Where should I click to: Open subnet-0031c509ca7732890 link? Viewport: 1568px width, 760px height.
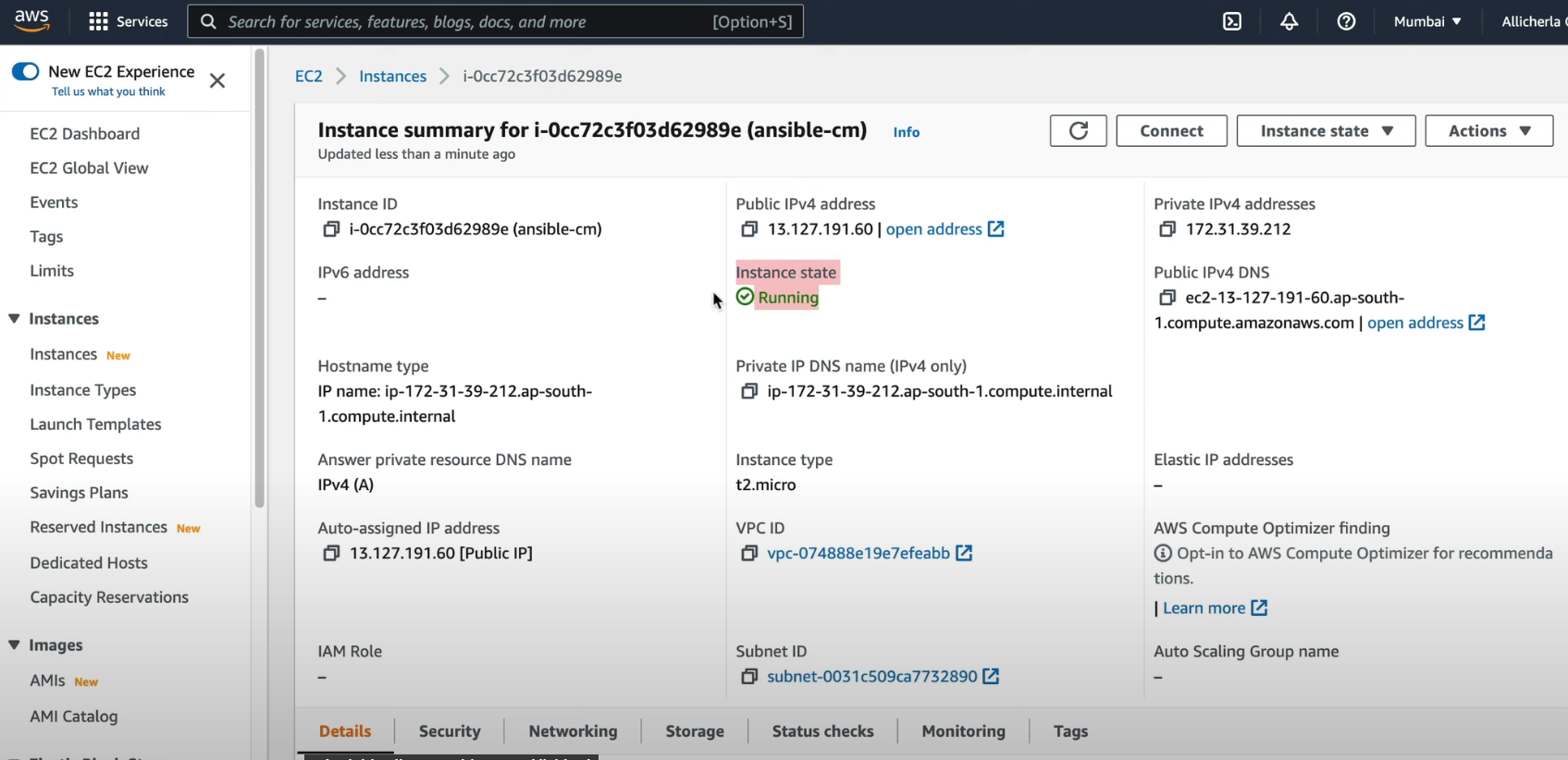tap(872, 677)
